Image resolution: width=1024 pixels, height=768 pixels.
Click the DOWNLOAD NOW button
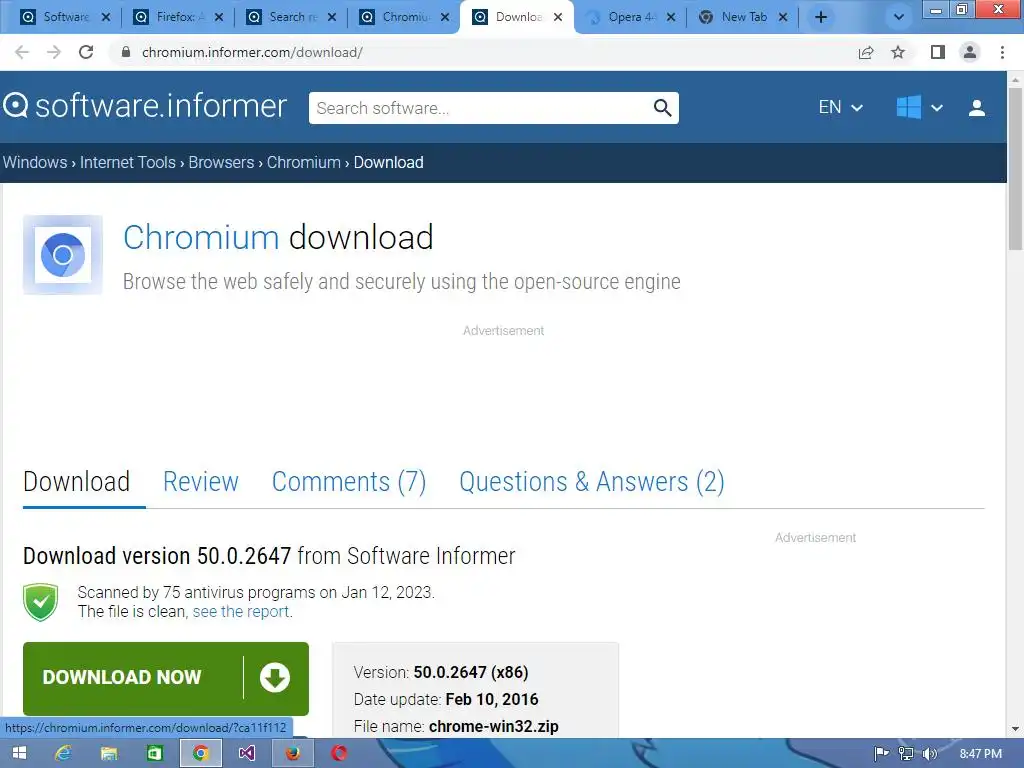click(x=166, y=678)
